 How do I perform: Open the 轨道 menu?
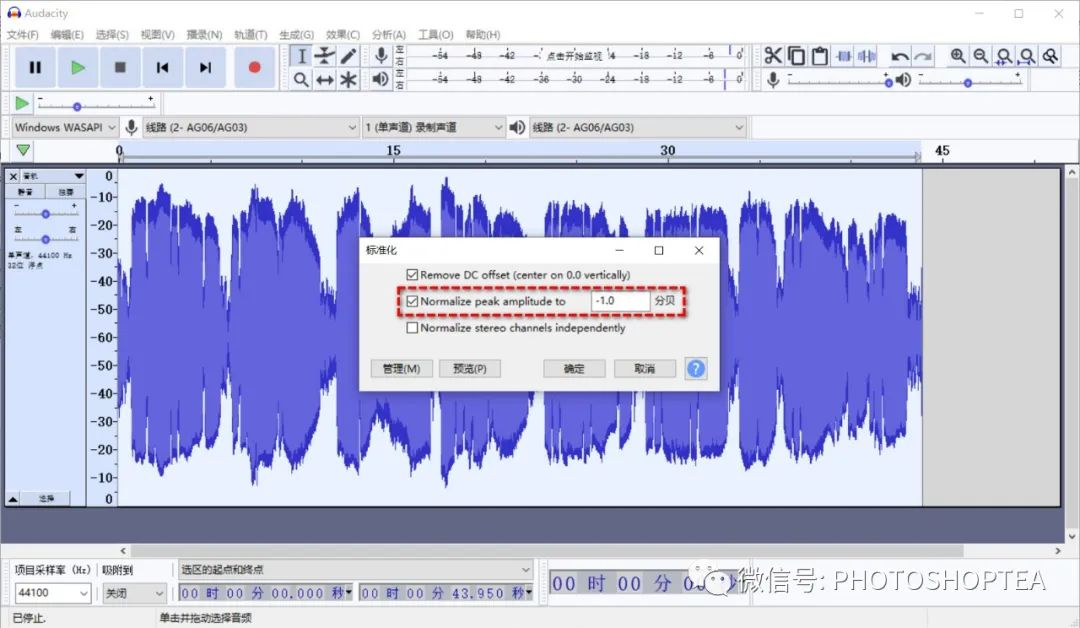point(250,33)
